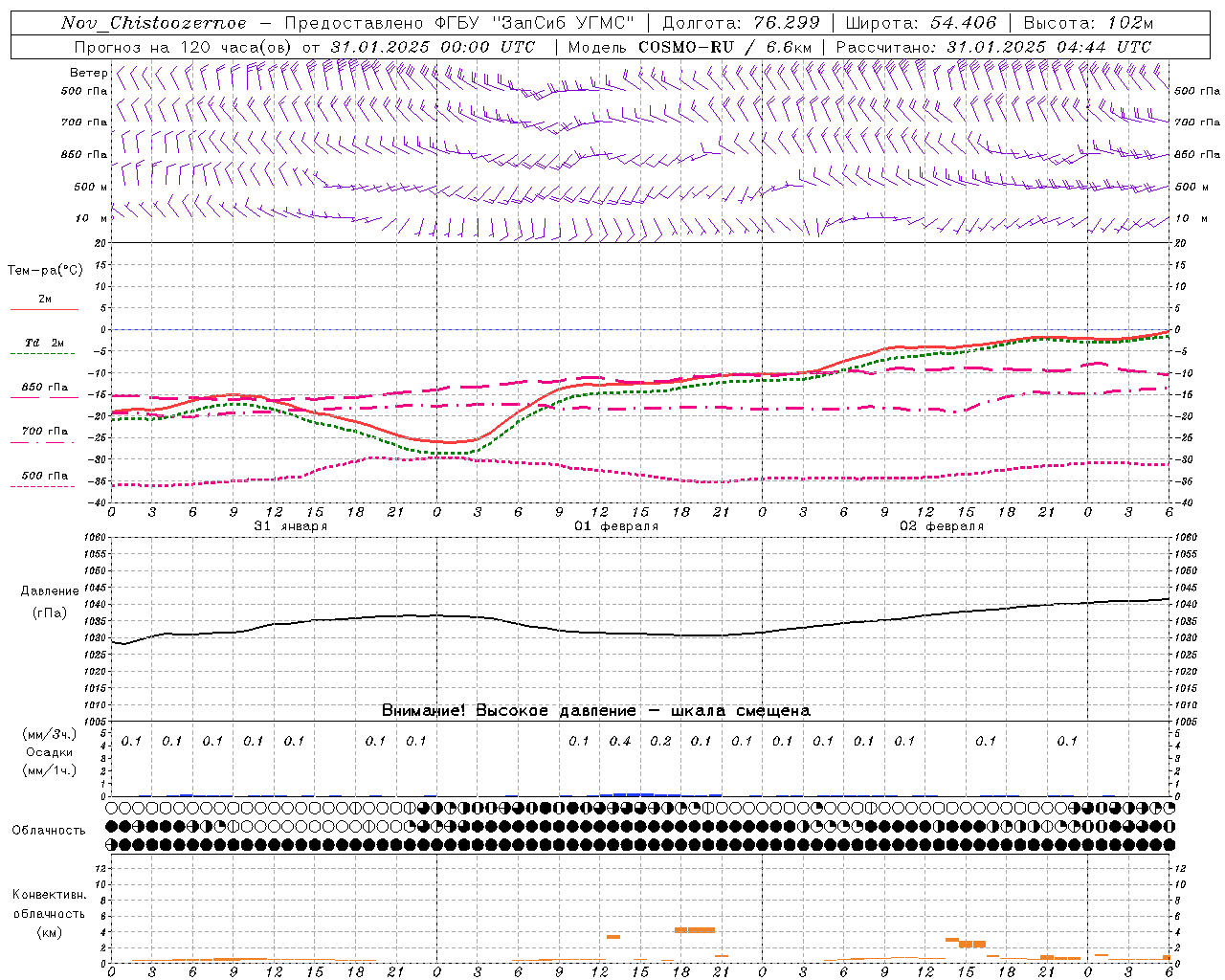Click the (мм/1ч.) precipitation unit label

(x=50, y=770)
